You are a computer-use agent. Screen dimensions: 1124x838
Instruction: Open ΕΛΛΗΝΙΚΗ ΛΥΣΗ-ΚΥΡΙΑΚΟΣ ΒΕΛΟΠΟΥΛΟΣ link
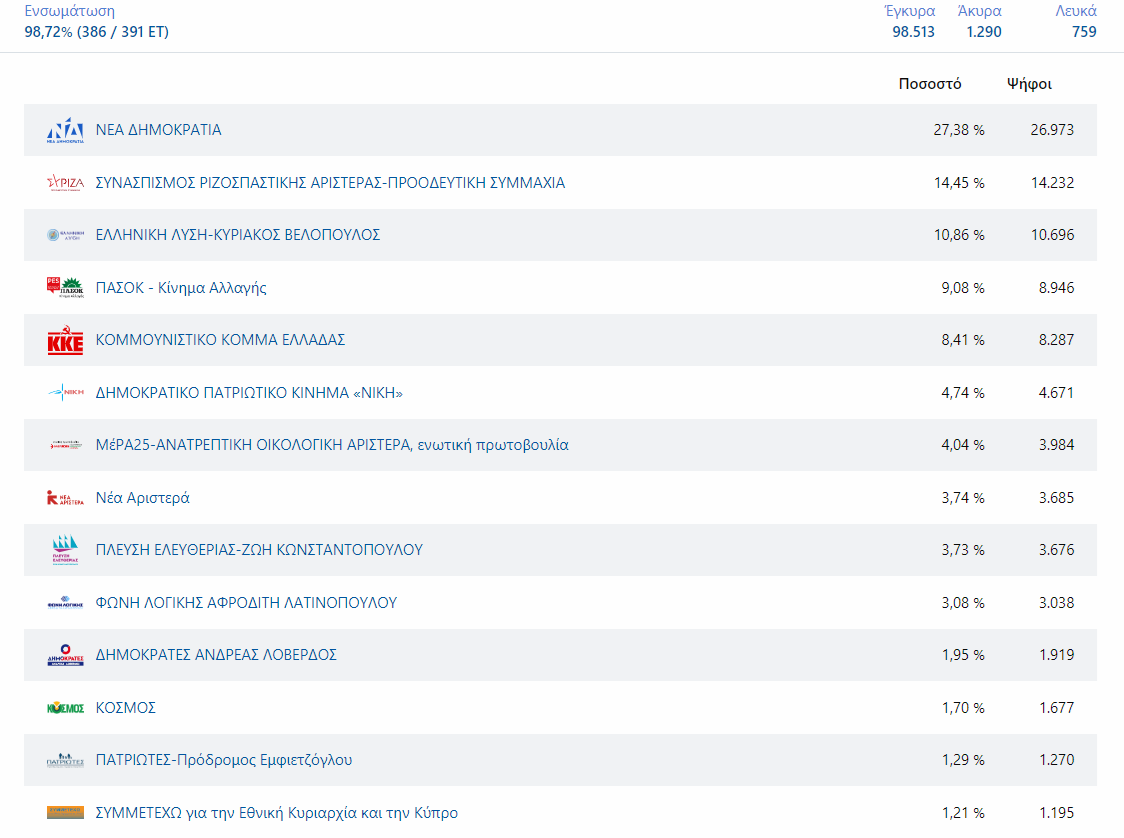[238, 234]
